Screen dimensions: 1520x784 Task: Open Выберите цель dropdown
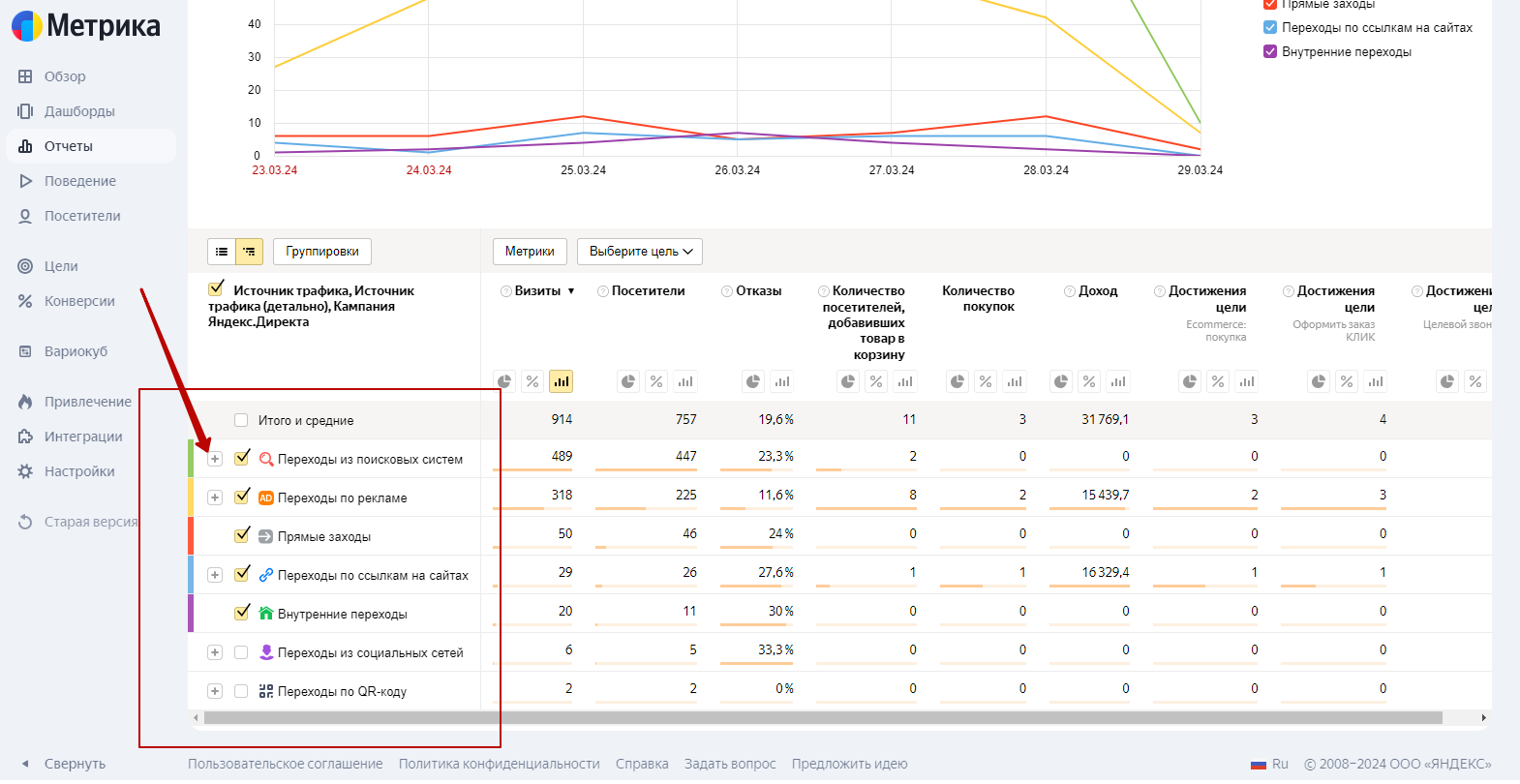pyautogui.click(x=640, y=252)
